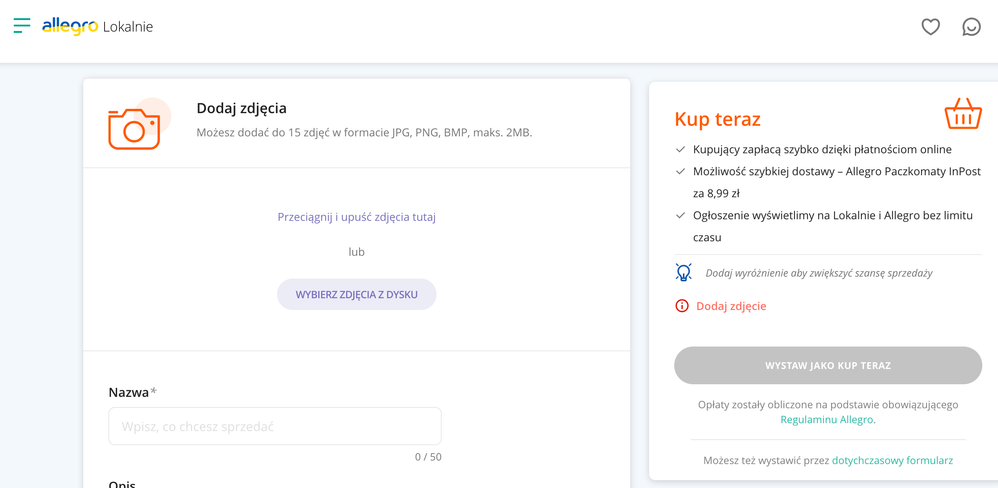
Task: Focus the Nazwa input field
Action: point(275,426)
